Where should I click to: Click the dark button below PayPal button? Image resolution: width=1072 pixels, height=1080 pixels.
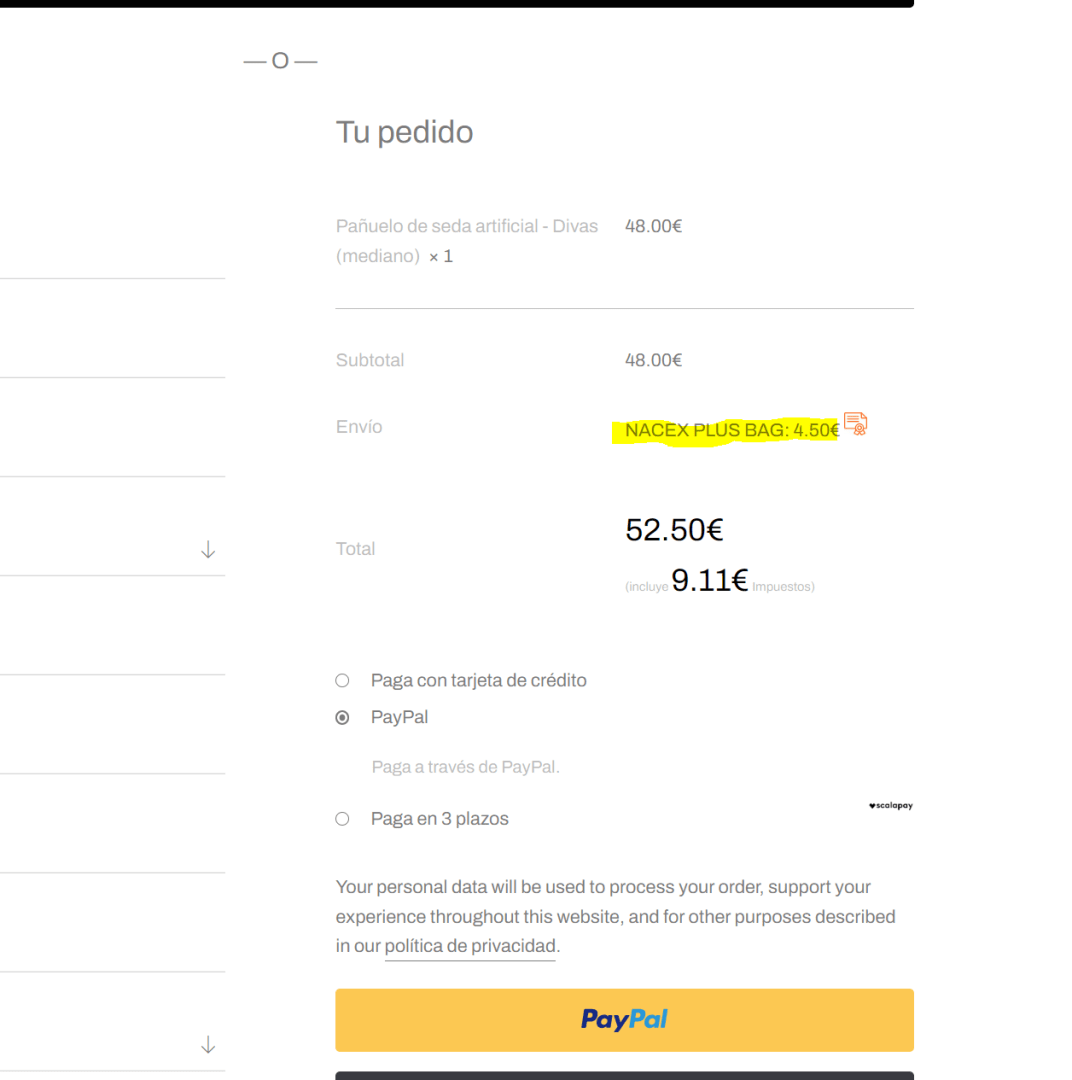tap(624, 1076)
